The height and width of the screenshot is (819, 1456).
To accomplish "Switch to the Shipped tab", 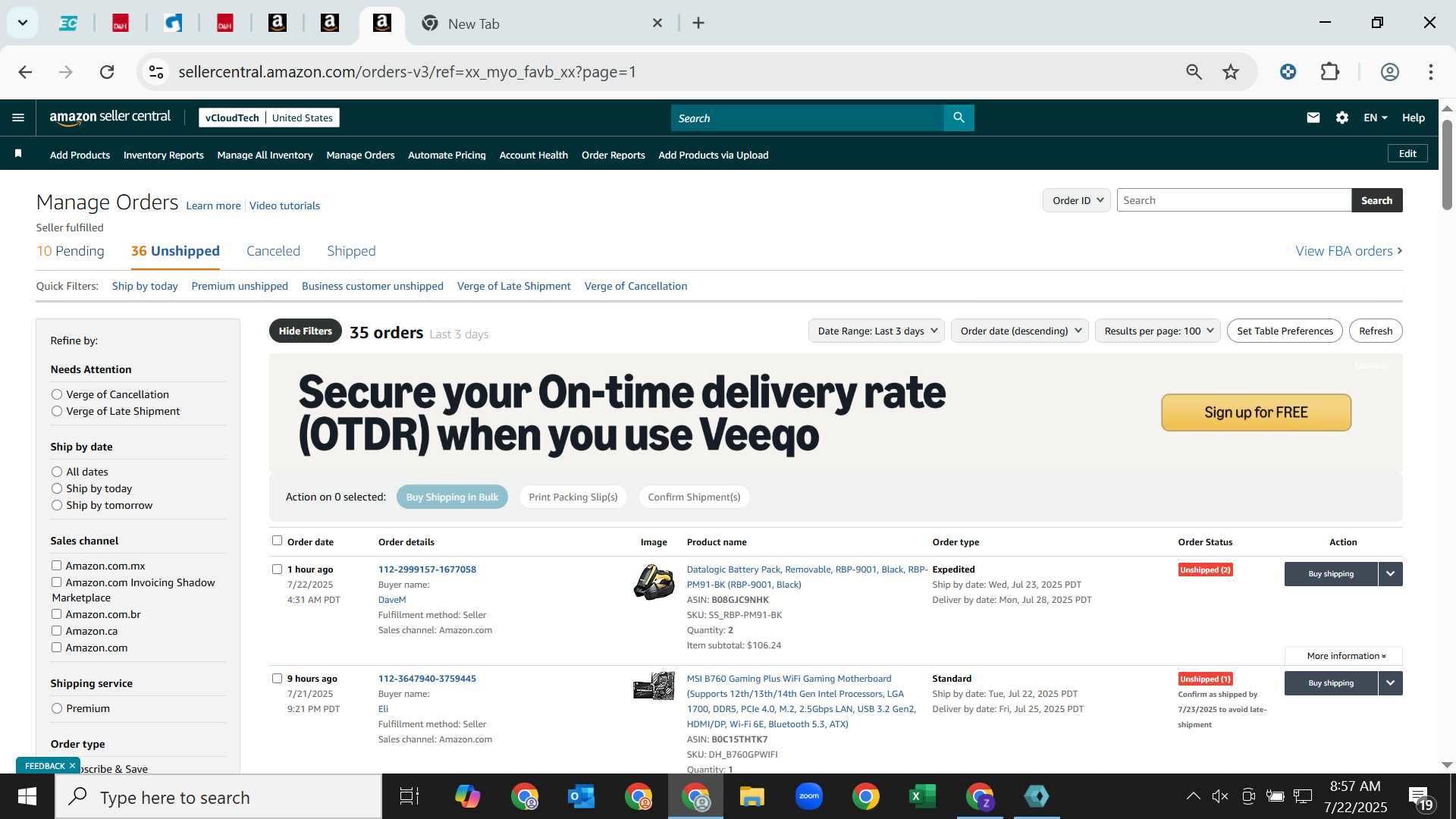I will click(x=351, y=251).
